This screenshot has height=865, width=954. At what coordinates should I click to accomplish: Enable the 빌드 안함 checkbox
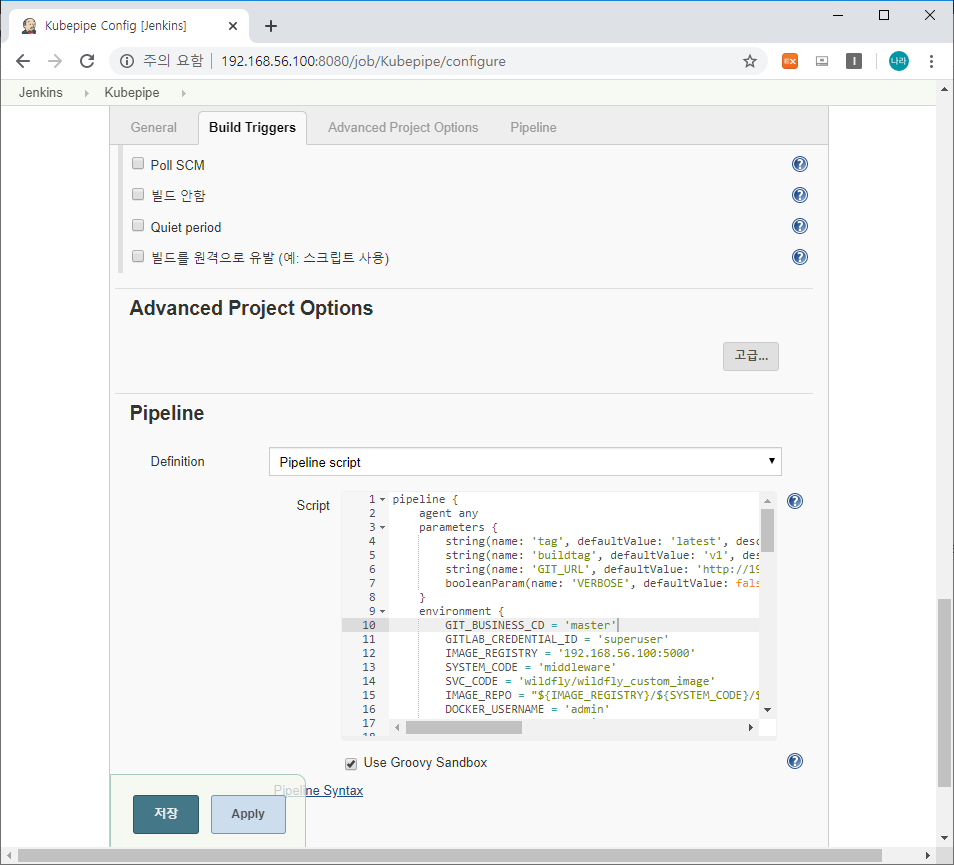coord(138,194)
